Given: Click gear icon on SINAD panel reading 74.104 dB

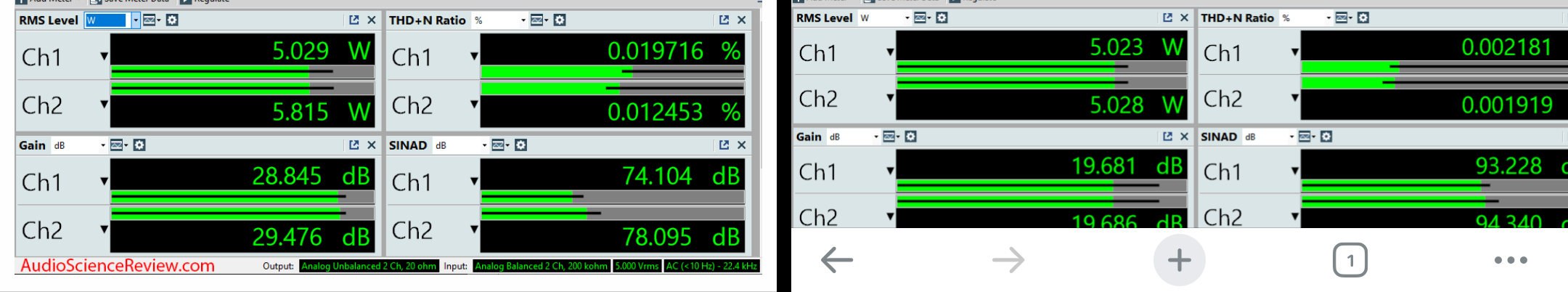Looking at the screenshot, I should [520, 145].
